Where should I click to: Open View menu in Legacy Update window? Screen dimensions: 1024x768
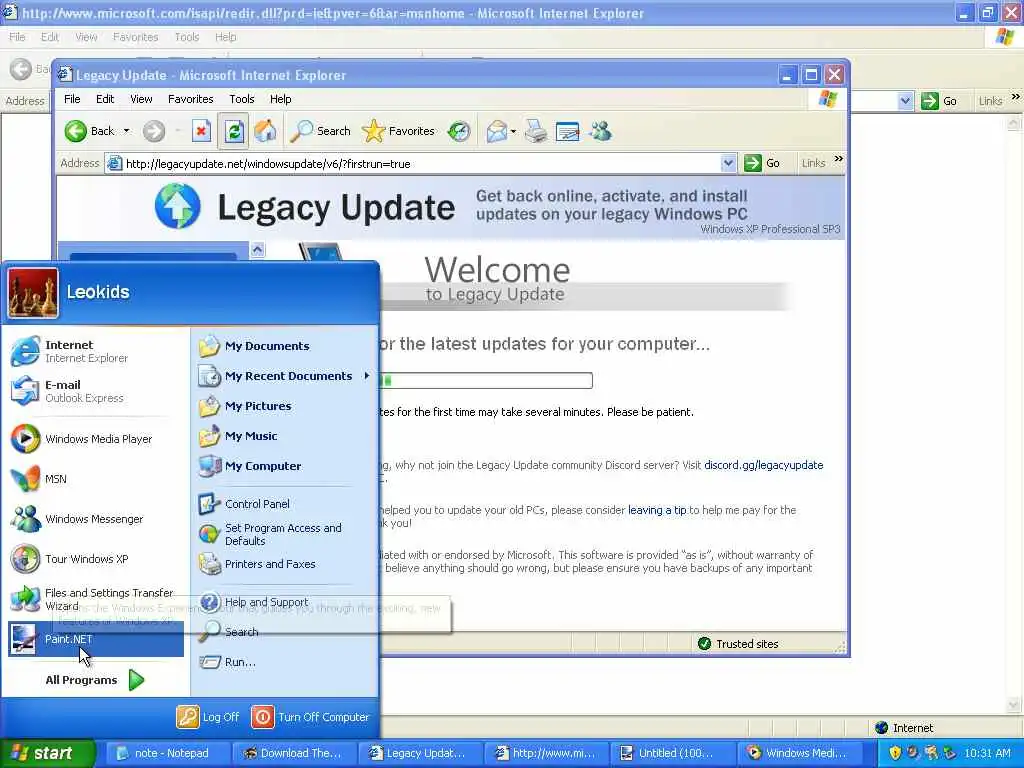coord(141,99)
